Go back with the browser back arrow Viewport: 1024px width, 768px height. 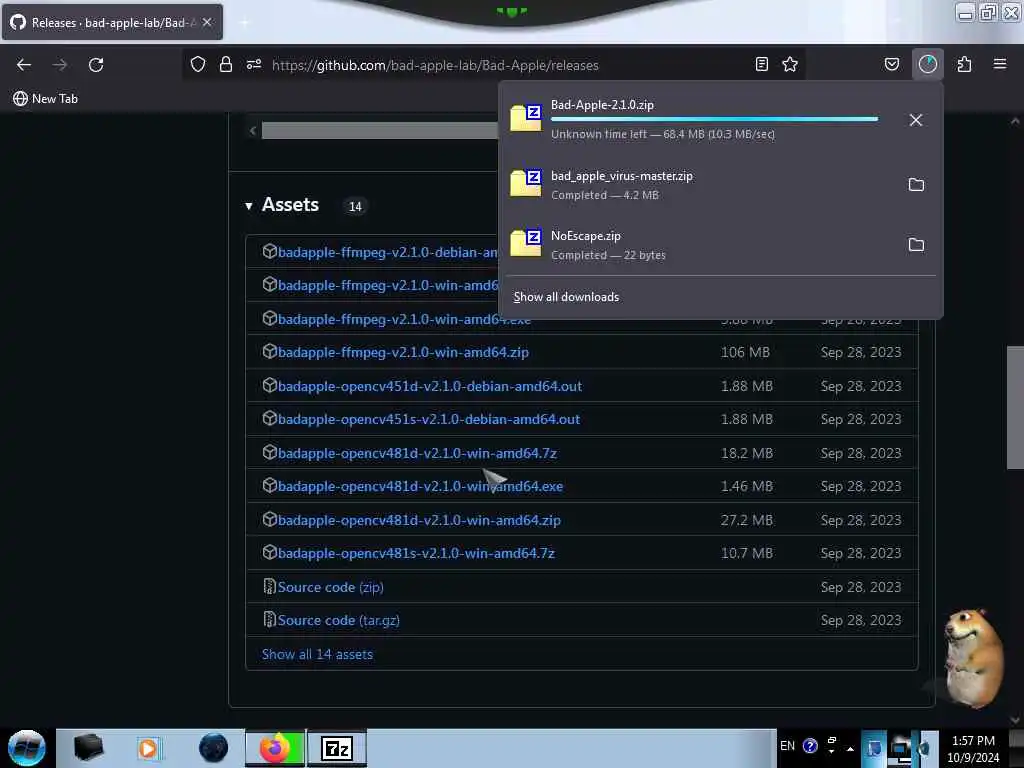[24, 65]
